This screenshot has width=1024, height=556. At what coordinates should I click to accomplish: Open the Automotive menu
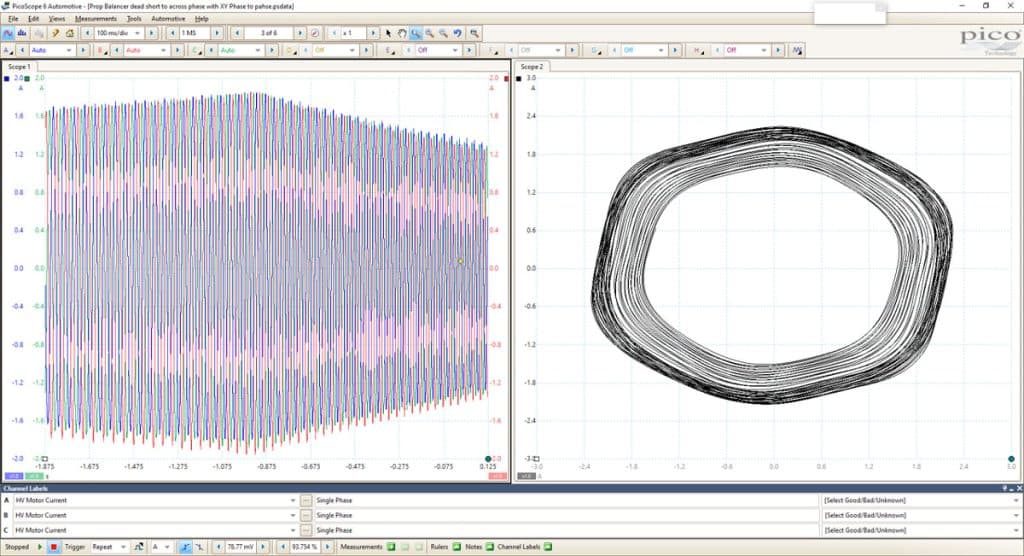(x=168, y=19)
